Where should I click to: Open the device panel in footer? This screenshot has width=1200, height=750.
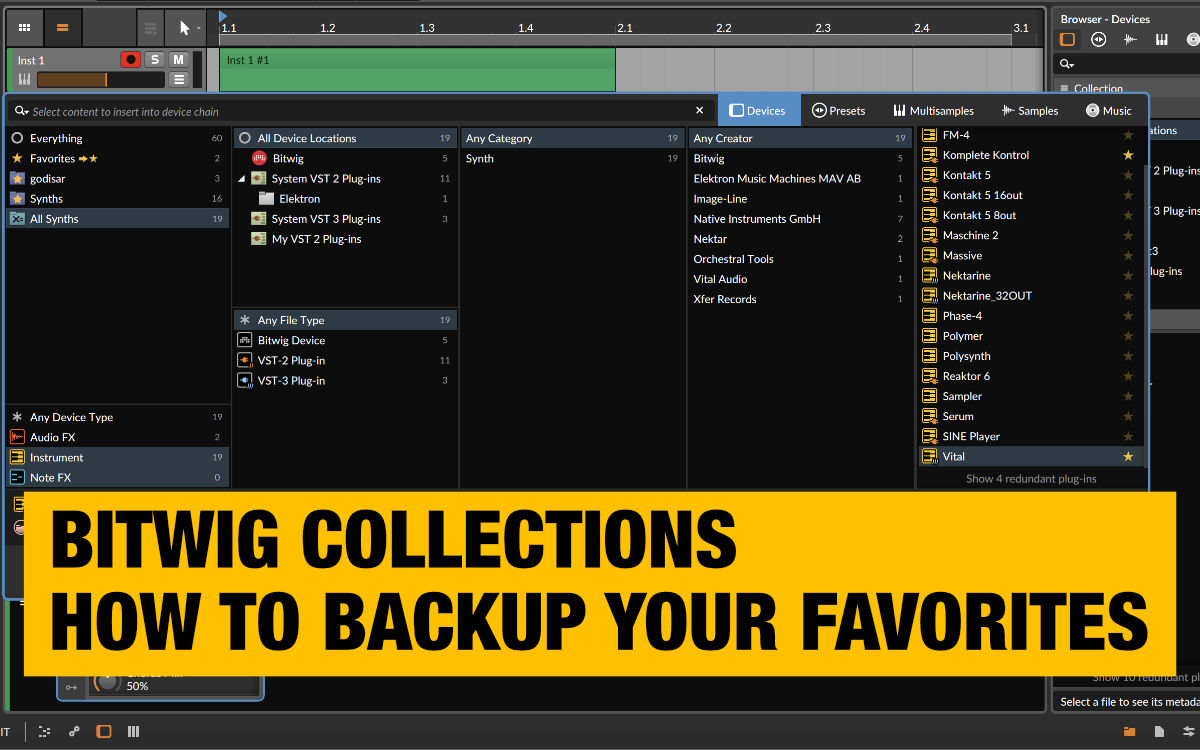point(103,731)
